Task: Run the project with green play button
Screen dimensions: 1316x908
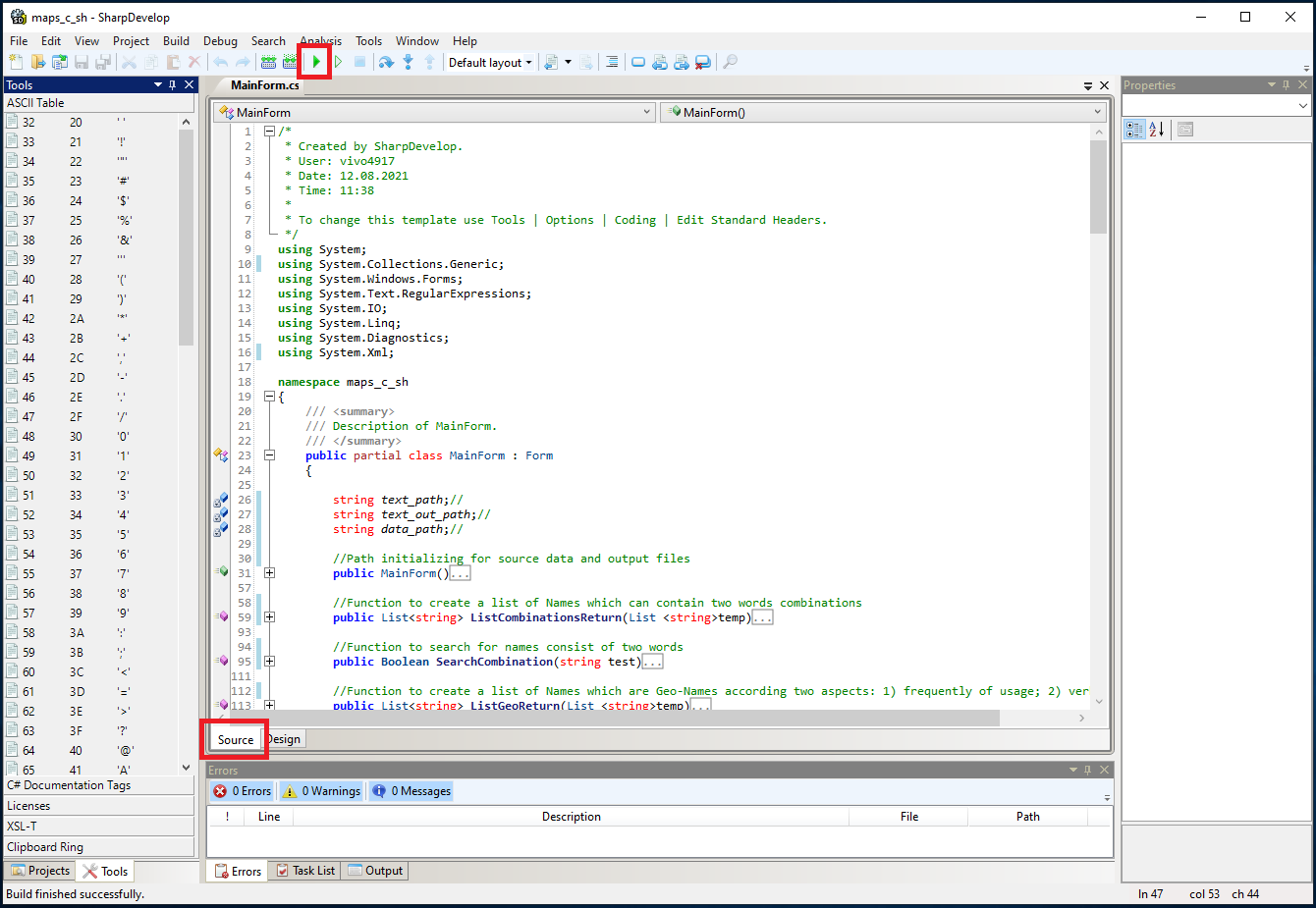Action: point(316,62)
